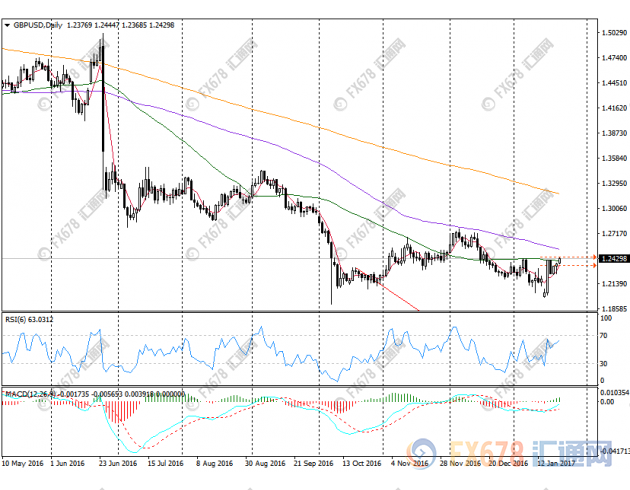This screenshot has width=630, height=490.
Task: Click the RSI level 30 axis label
Action: (x=603, y=363)
